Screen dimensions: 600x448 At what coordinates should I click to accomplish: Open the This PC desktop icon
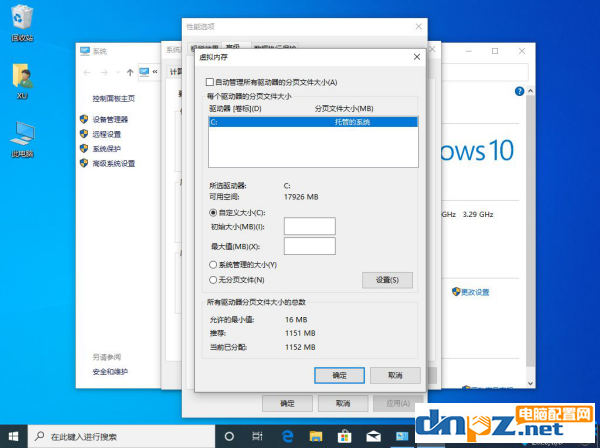coord(22,139)
